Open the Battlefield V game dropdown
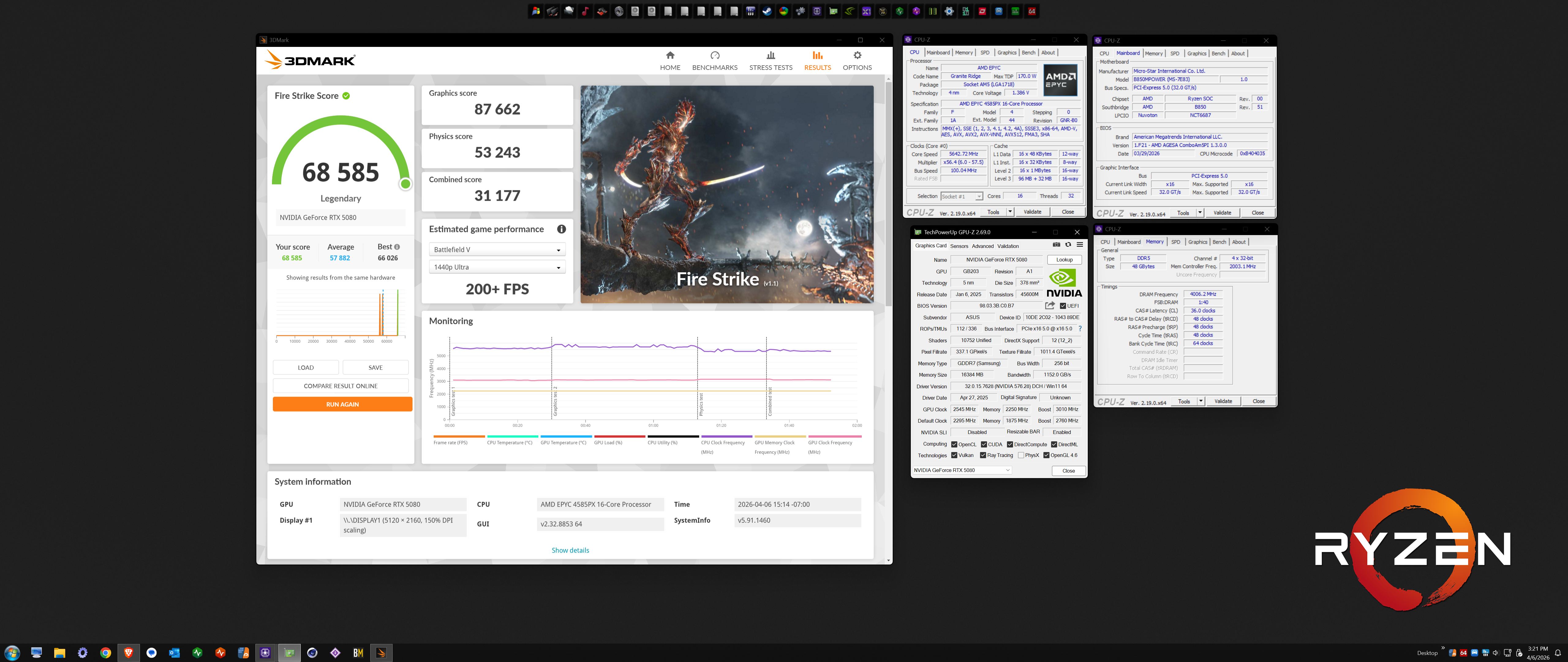Viewport: 1568px width, 662px height. click(497, 250)
